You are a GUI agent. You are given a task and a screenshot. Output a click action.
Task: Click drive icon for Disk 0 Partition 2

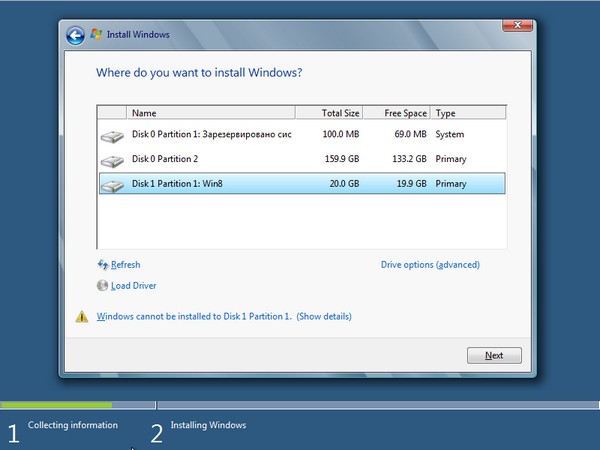coord(112,160)
